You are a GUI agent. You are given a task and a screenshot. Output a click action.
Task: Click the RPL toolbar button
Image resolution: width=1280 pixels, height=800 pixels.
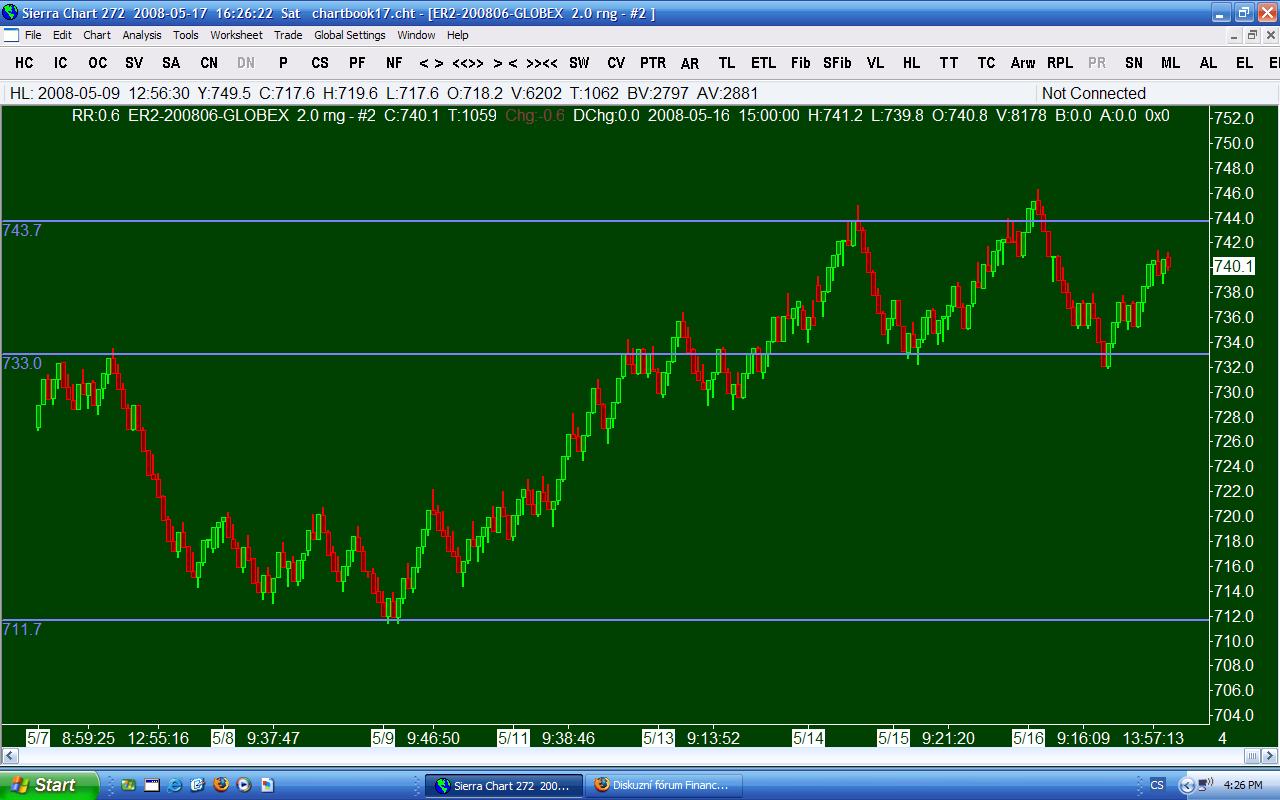[x=1060, y=63]
